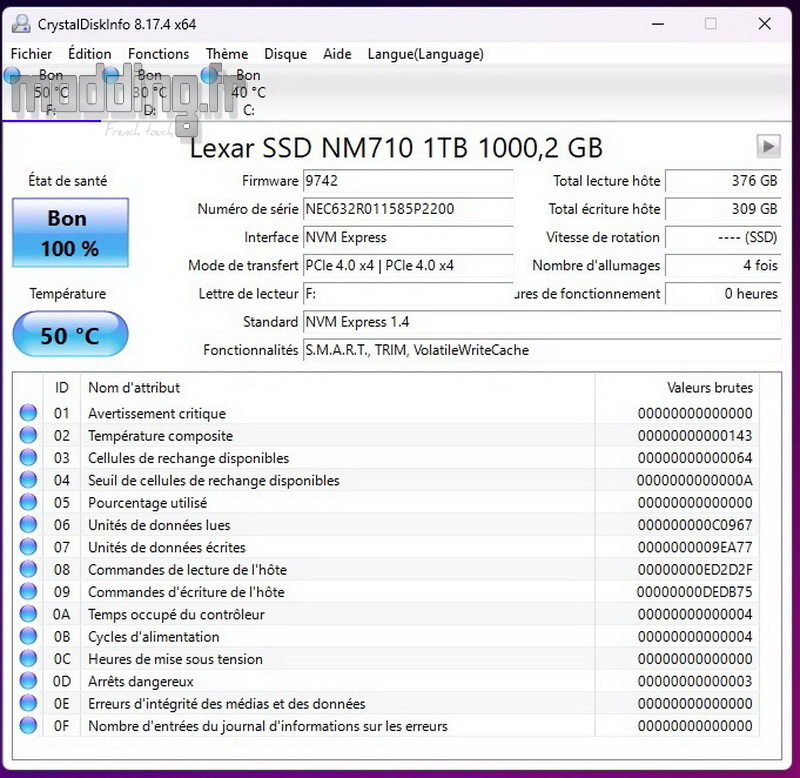This screenshot has height=778, width=800.
Task: Click the Standard field NVM Express 1.4
Action: [542, 322]
